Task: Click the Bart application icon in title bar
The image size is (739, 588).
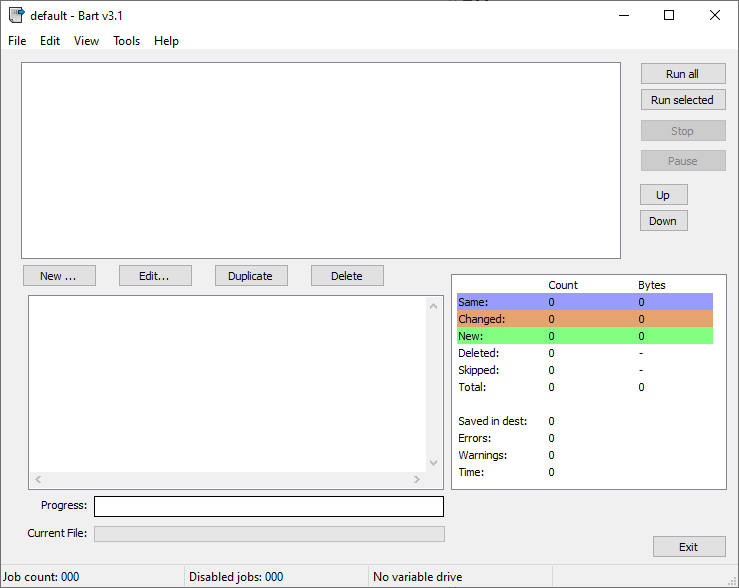Action: 16,15
